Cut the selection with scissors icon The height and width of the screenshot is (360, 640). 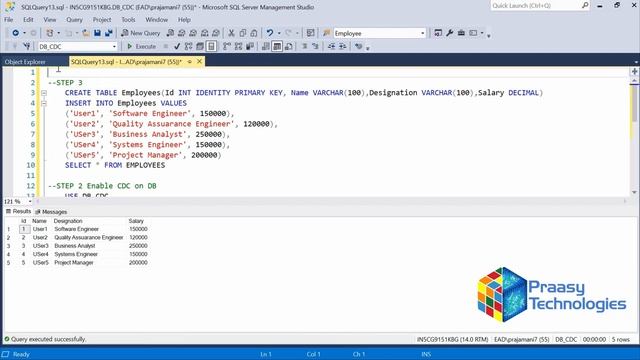coord(231,33)
